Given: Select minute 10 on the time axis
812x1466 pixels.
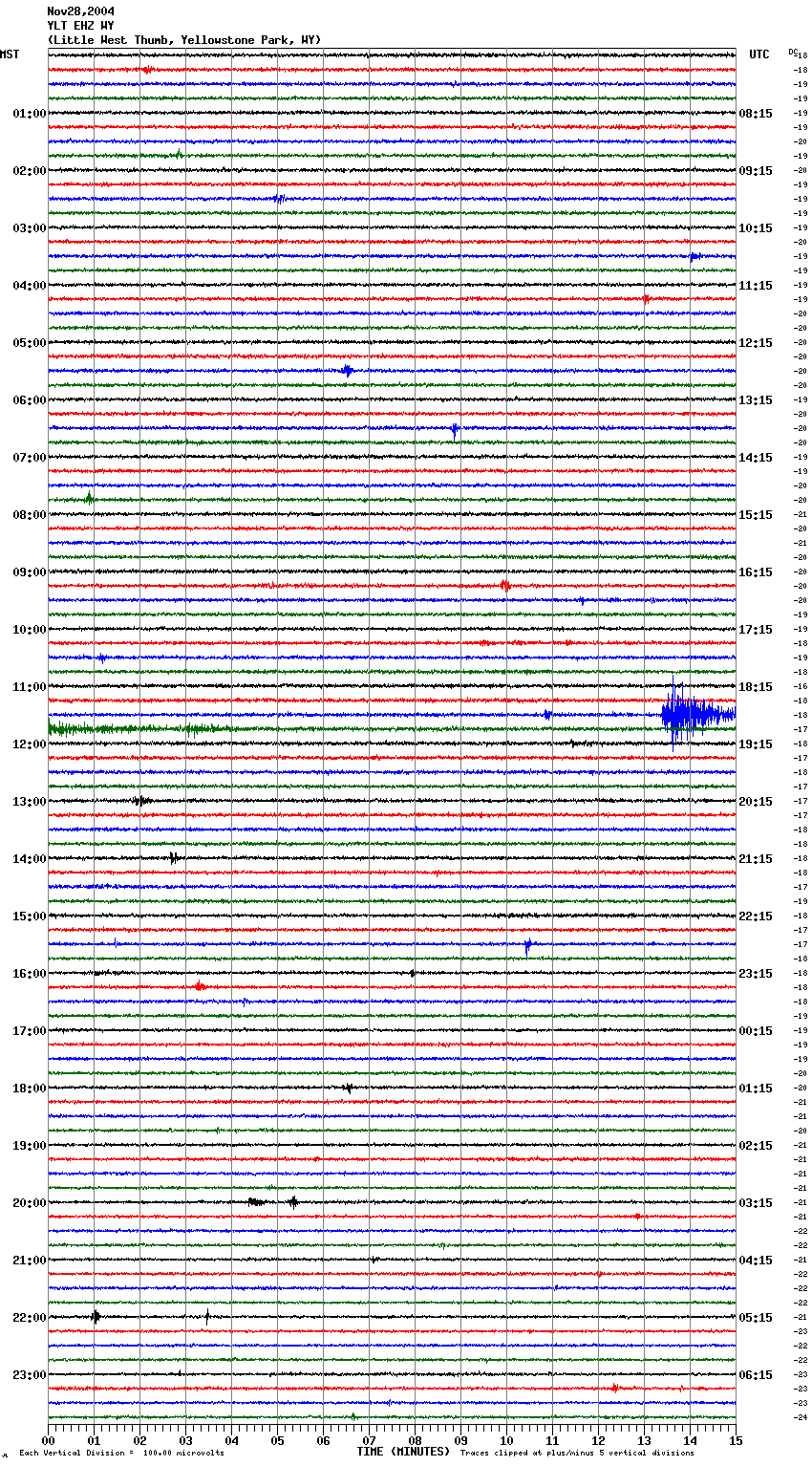Looking at the screenshot, I should pos(507,1440).
